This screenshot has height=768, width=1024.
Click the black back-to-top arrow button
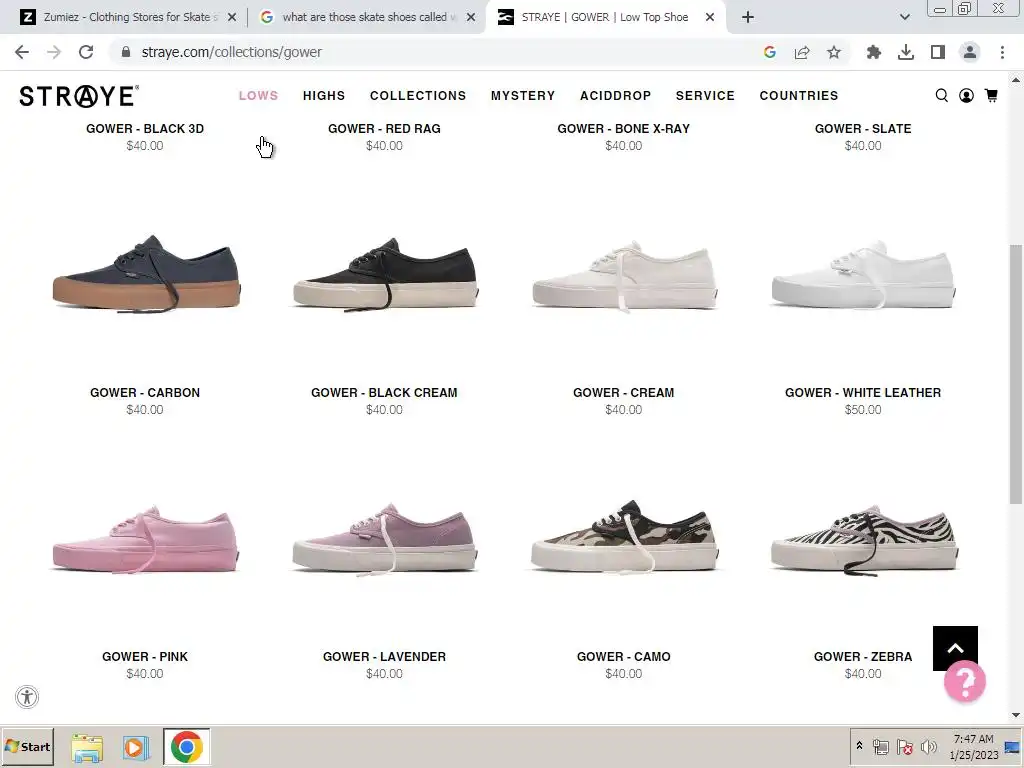point(955,648)
